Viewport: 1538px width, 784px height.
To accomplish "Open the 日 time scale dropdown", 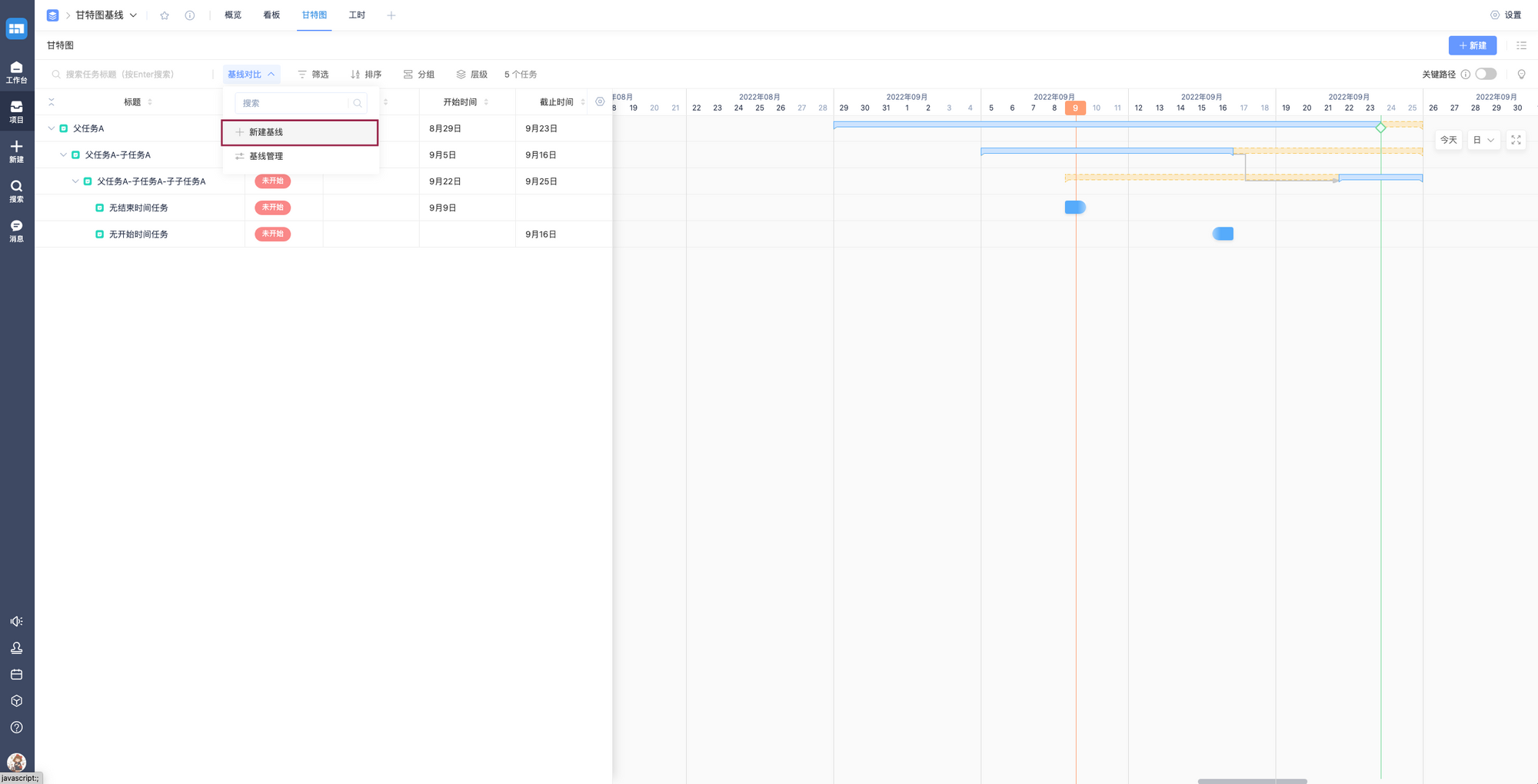I will [x=1483, y=140].
